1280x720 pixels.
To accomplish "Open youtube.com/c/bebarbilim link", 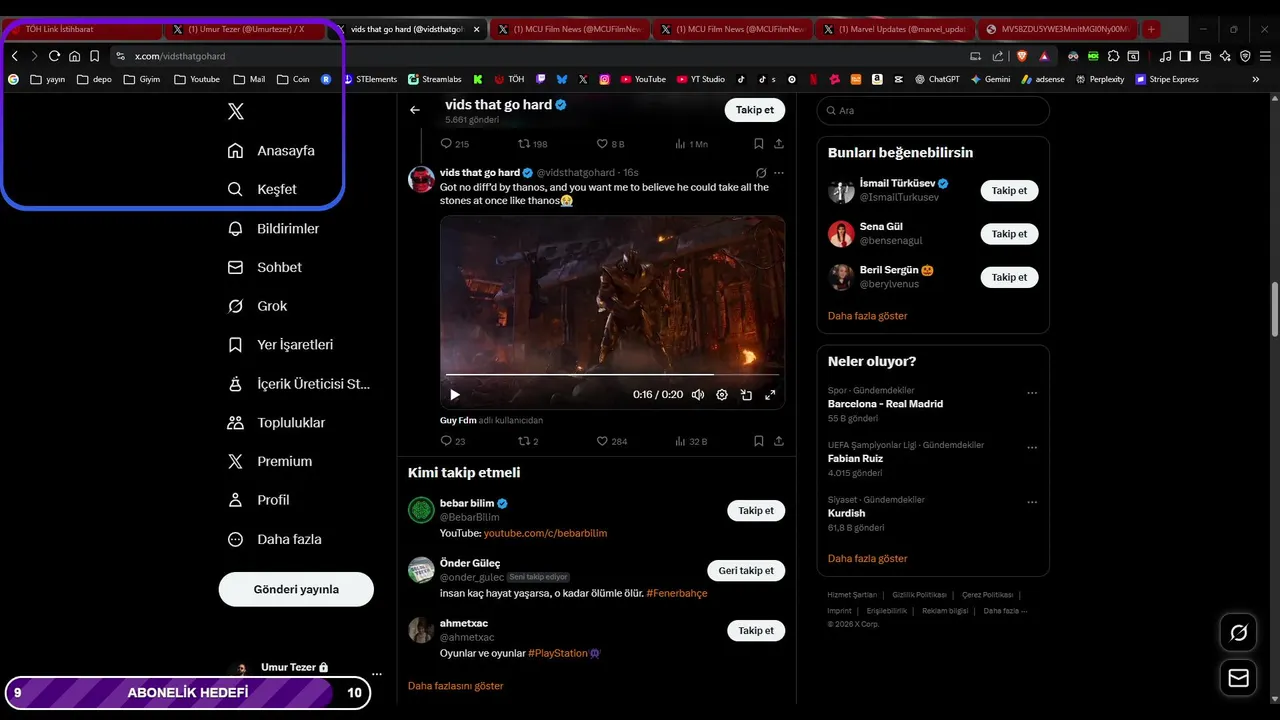I will point(545,533).
